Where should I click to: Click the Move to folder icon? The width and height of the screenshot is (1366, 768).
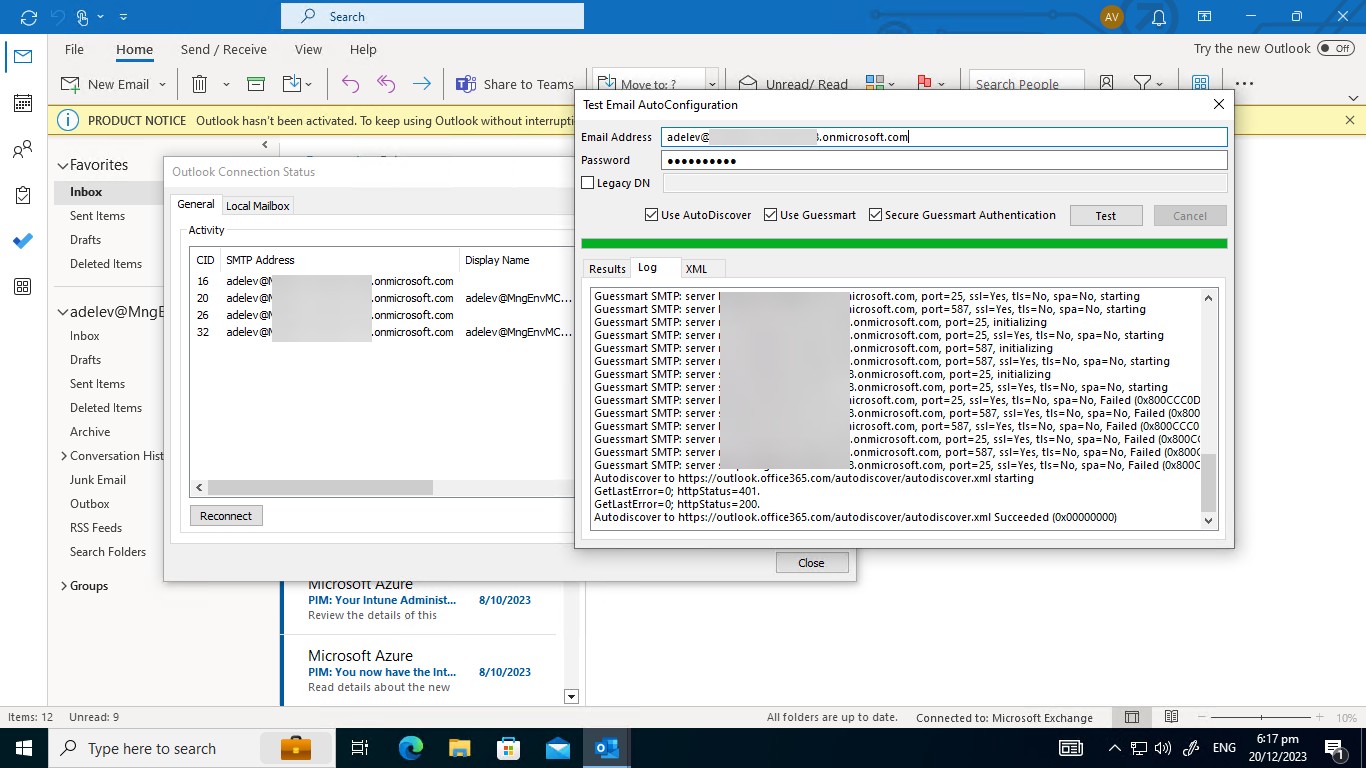292,84
